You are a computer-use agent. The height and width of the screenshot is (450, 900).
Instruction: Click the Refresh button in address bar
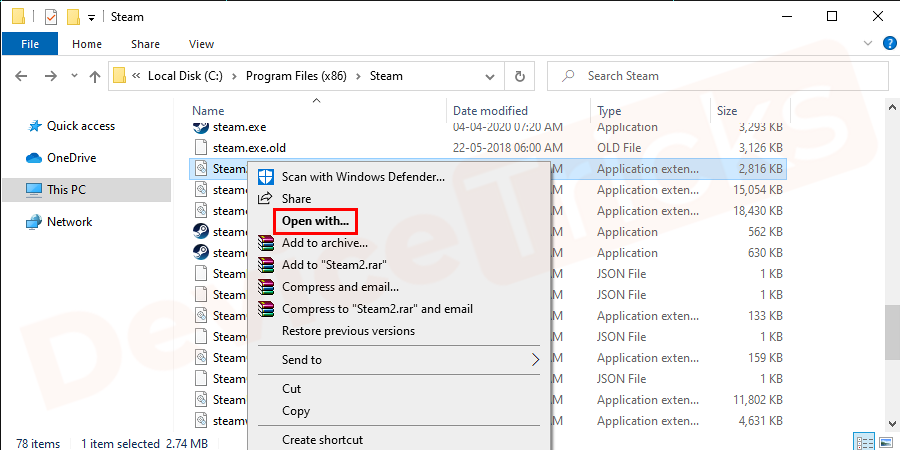pyautogui.click(x=519, y=76)
